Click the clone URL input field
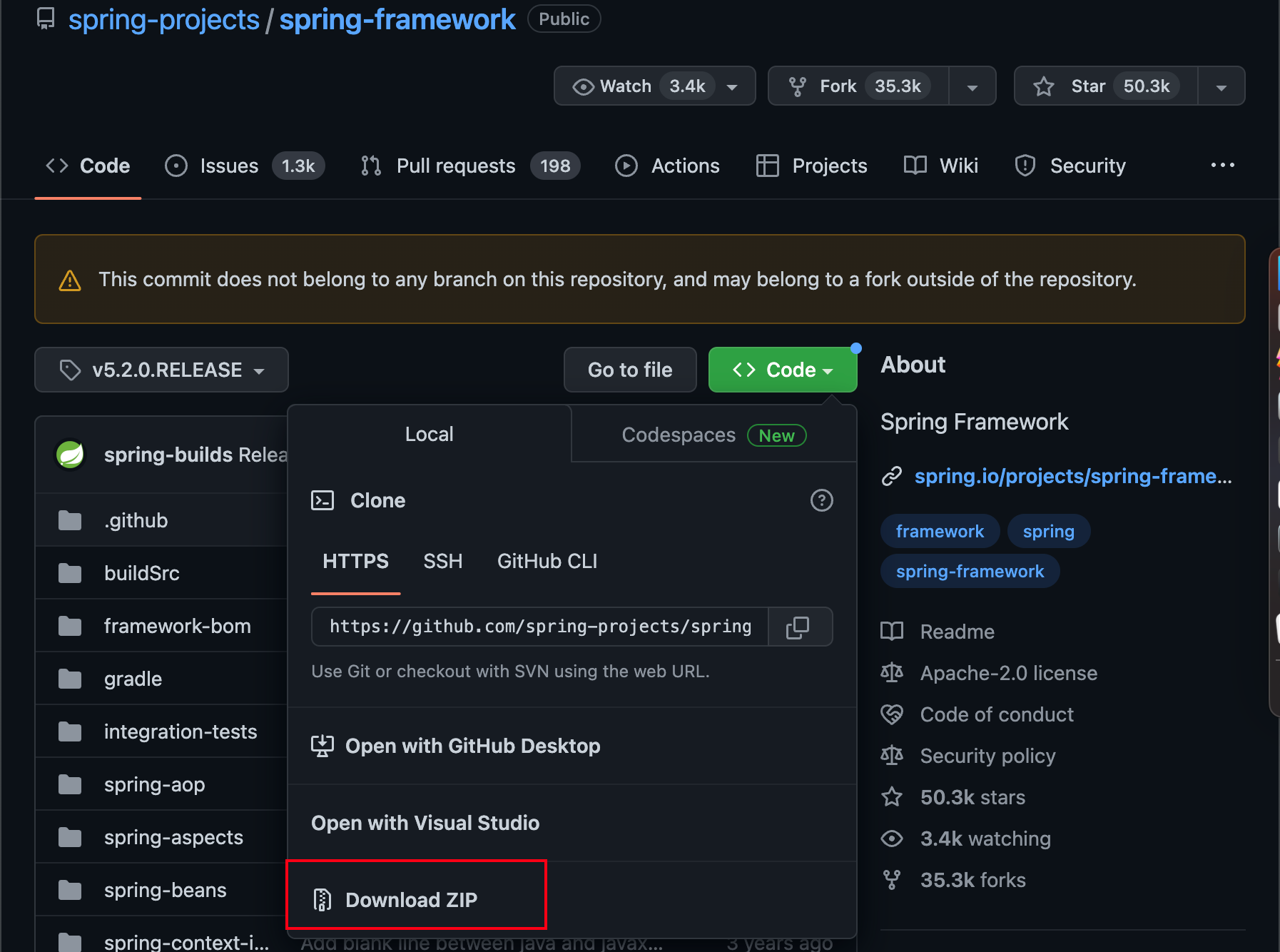1280x952 pixels. (540, 627)
